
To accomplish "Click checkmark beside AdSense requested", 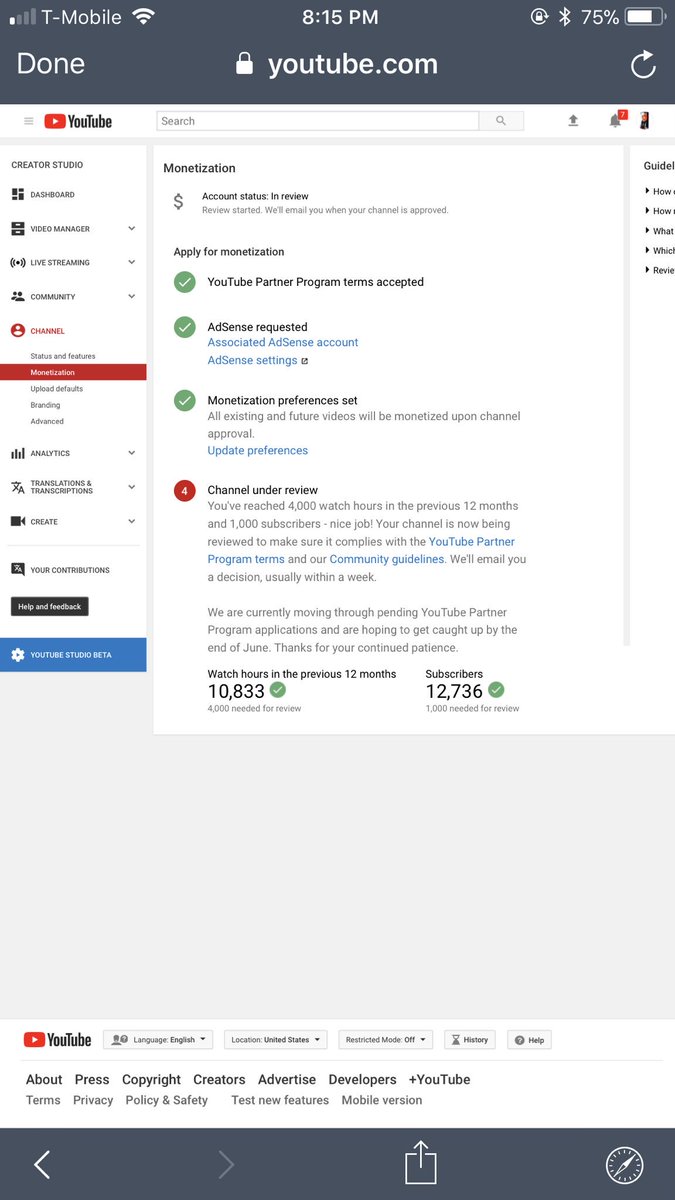I will pos(185,327).
